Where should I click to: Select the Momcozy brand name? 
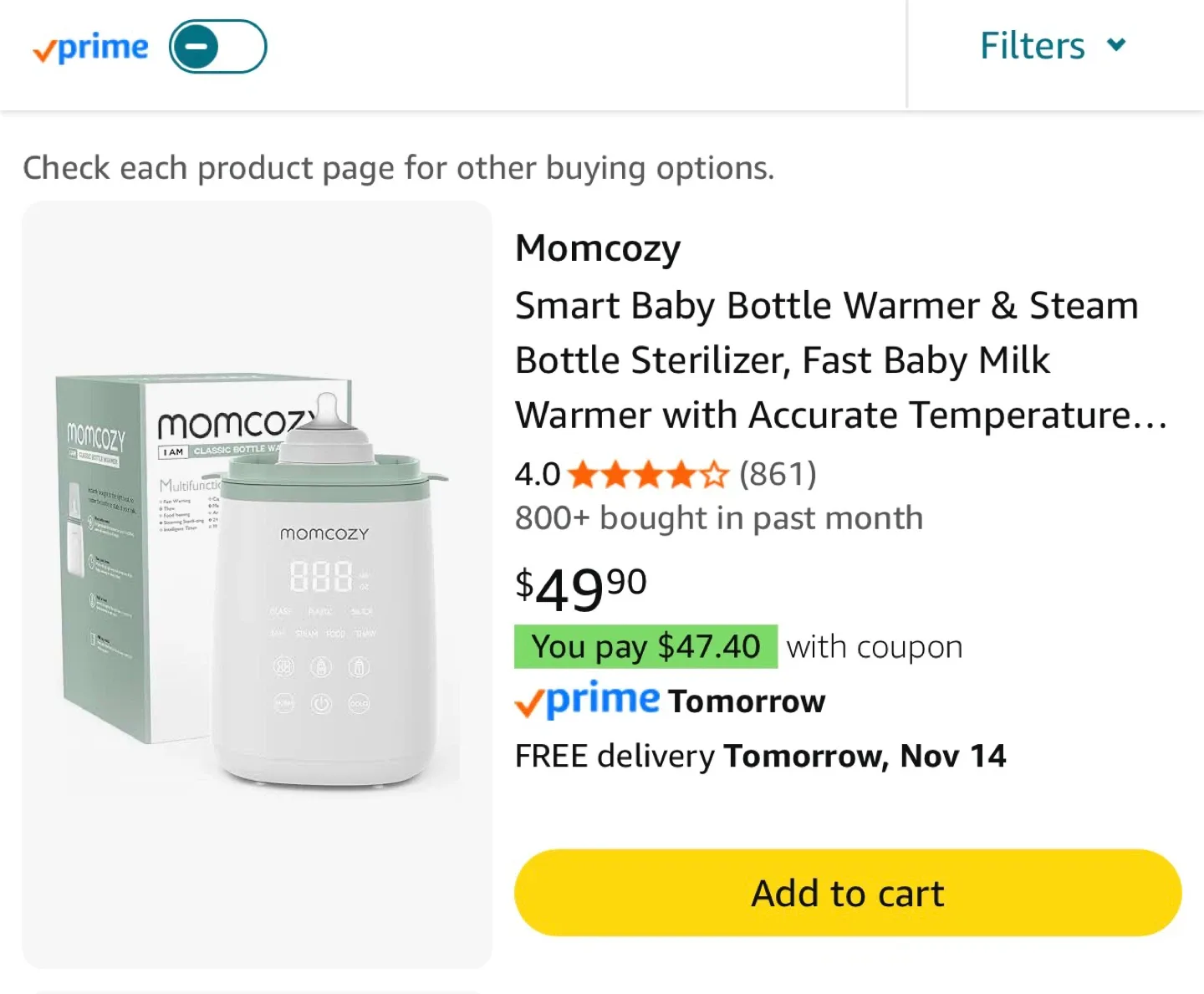pos(597,247)
